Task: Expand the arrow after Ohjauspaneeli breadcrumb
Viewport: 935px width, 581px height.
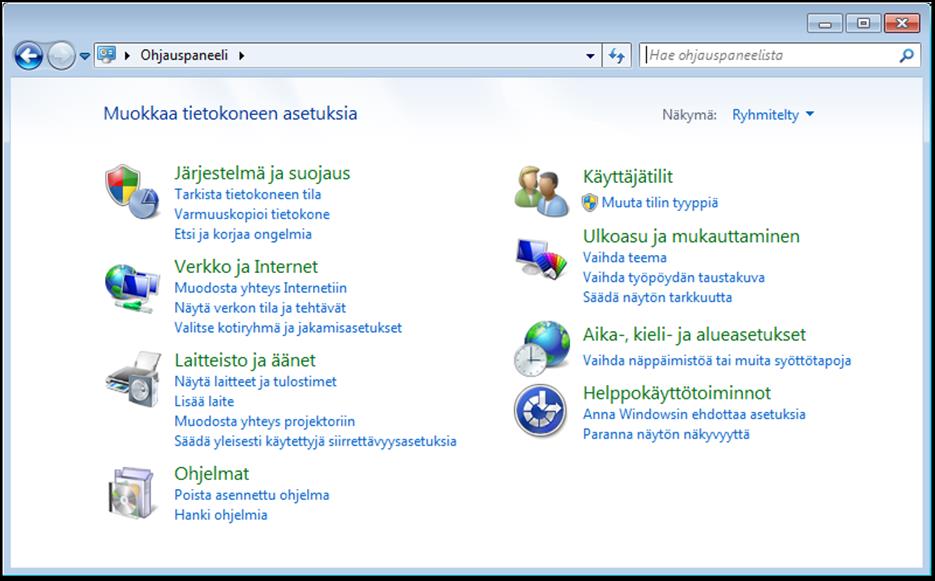Action: point(242,55)
